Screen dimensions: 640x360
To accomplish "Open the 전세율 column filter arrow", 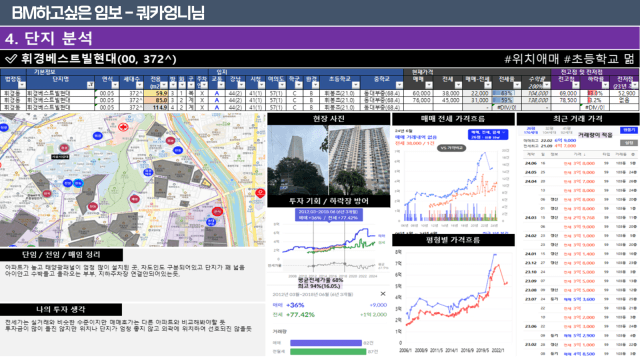I will 517,85.
